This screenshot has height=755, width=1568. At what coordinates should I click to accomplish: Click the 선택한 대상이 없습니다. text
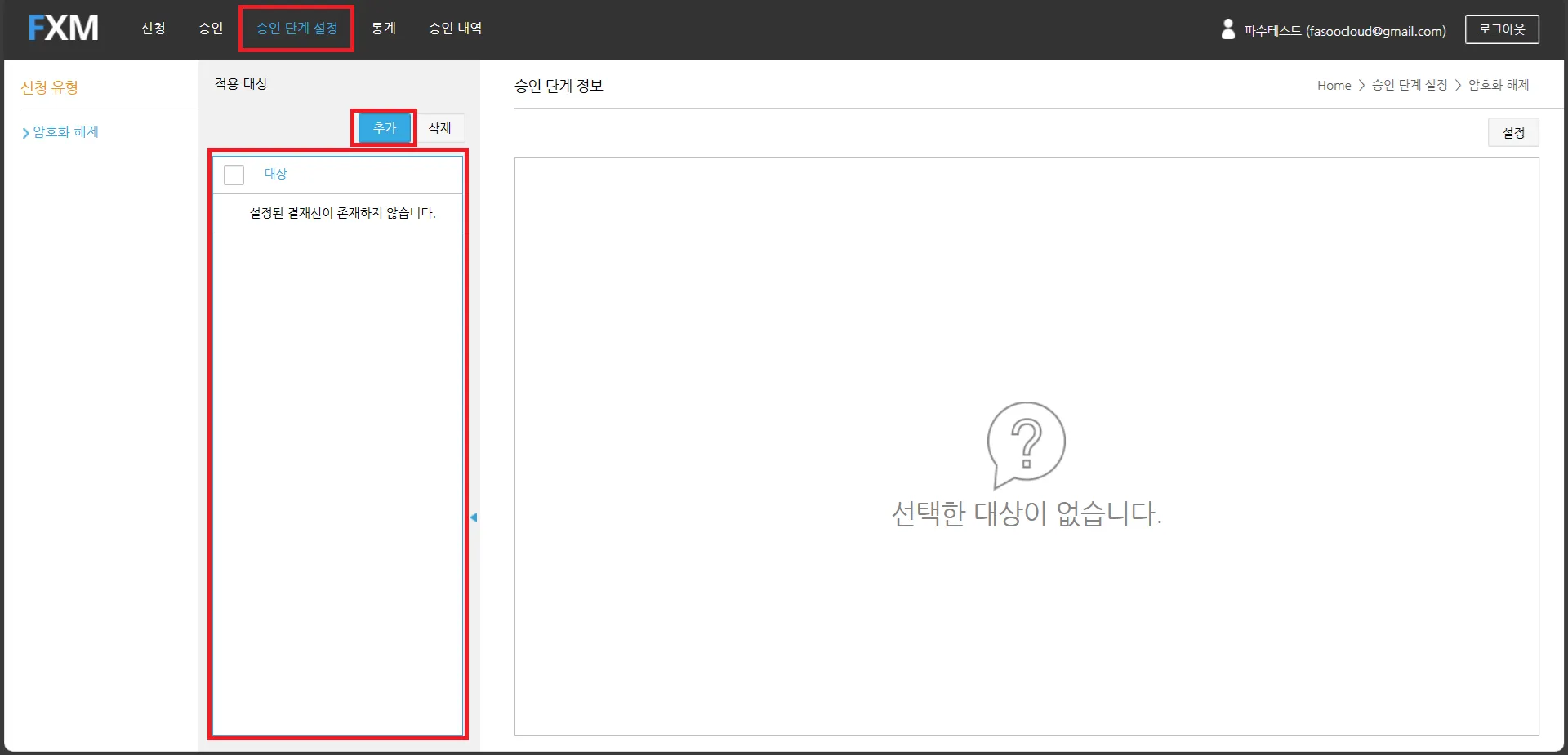point(1027,513)
